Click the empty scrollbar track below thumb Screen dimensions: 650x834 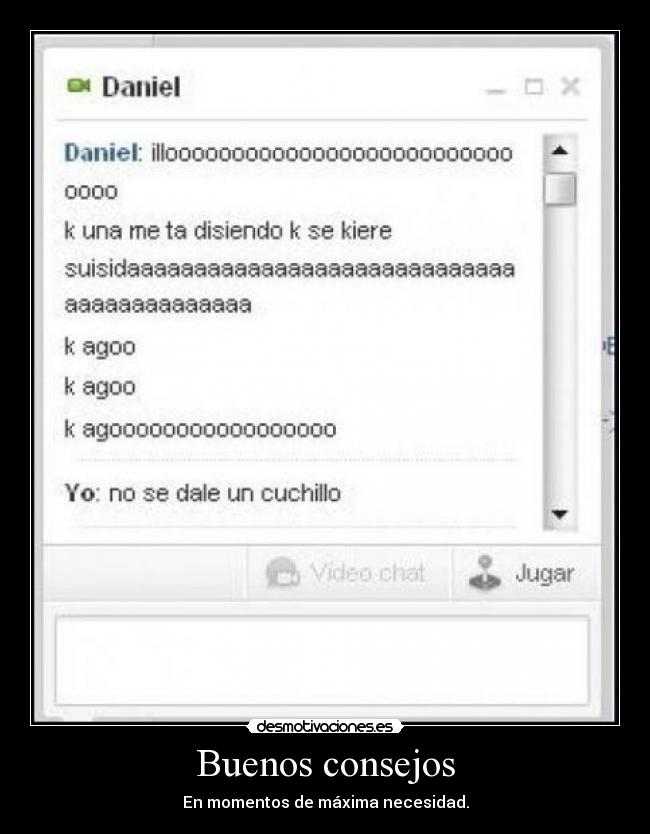[560, 351]
